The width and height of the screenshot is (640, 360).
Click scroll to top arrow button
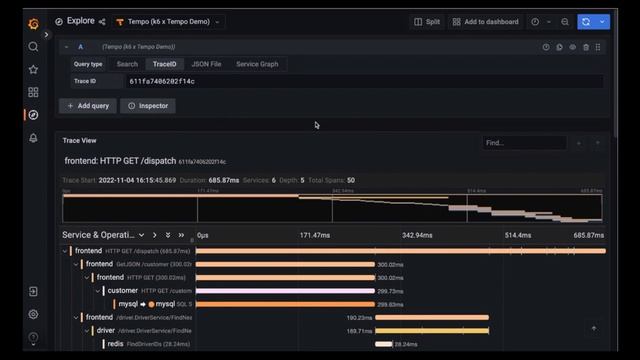pyautogui.click(x=594, y=328)
